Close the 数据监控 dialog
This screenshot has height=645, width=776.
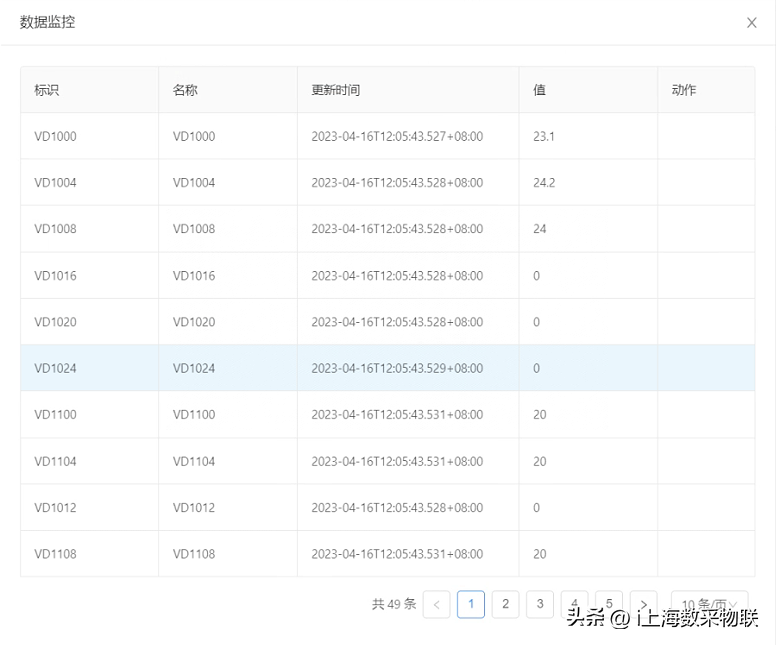click(751, 22)
